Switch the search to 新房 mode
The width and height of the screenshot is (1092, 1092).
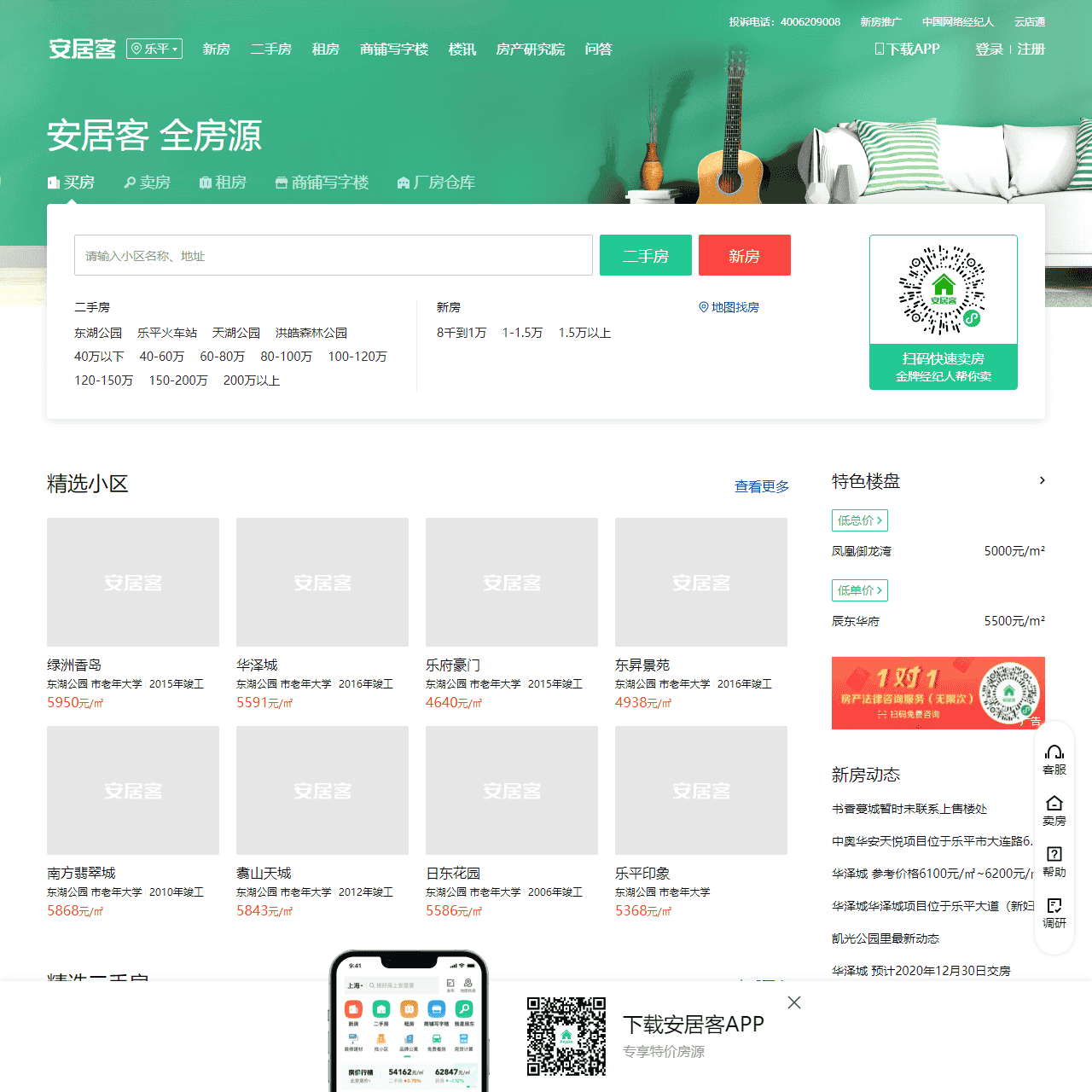coord(744,255)
